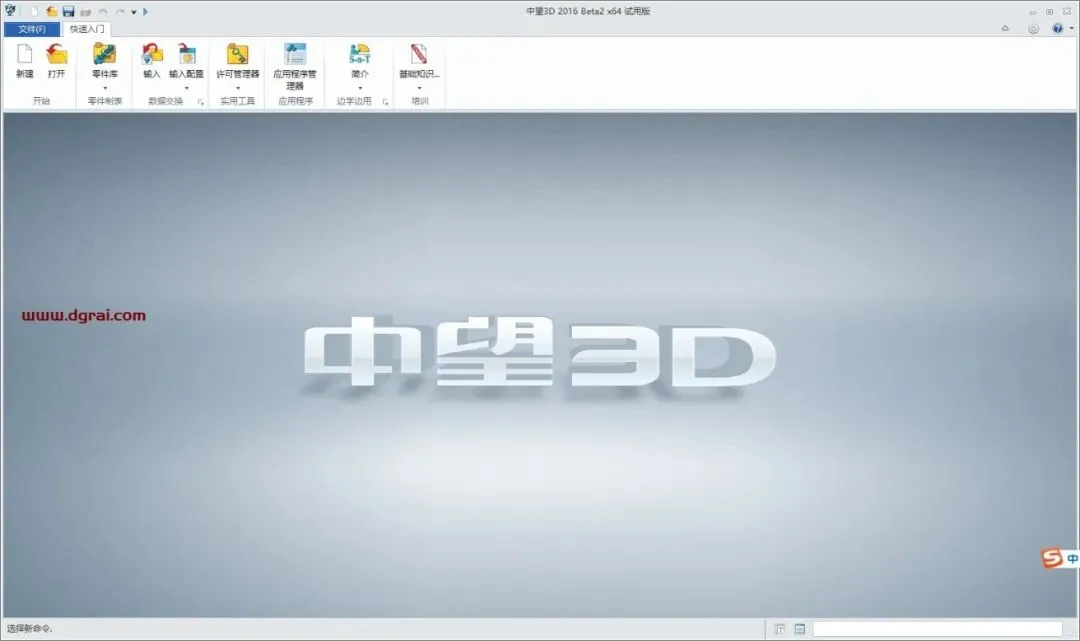Click the 选择新命令 status bar text
This screenshot has height=641, width=1080.
(x=30, y=628)
